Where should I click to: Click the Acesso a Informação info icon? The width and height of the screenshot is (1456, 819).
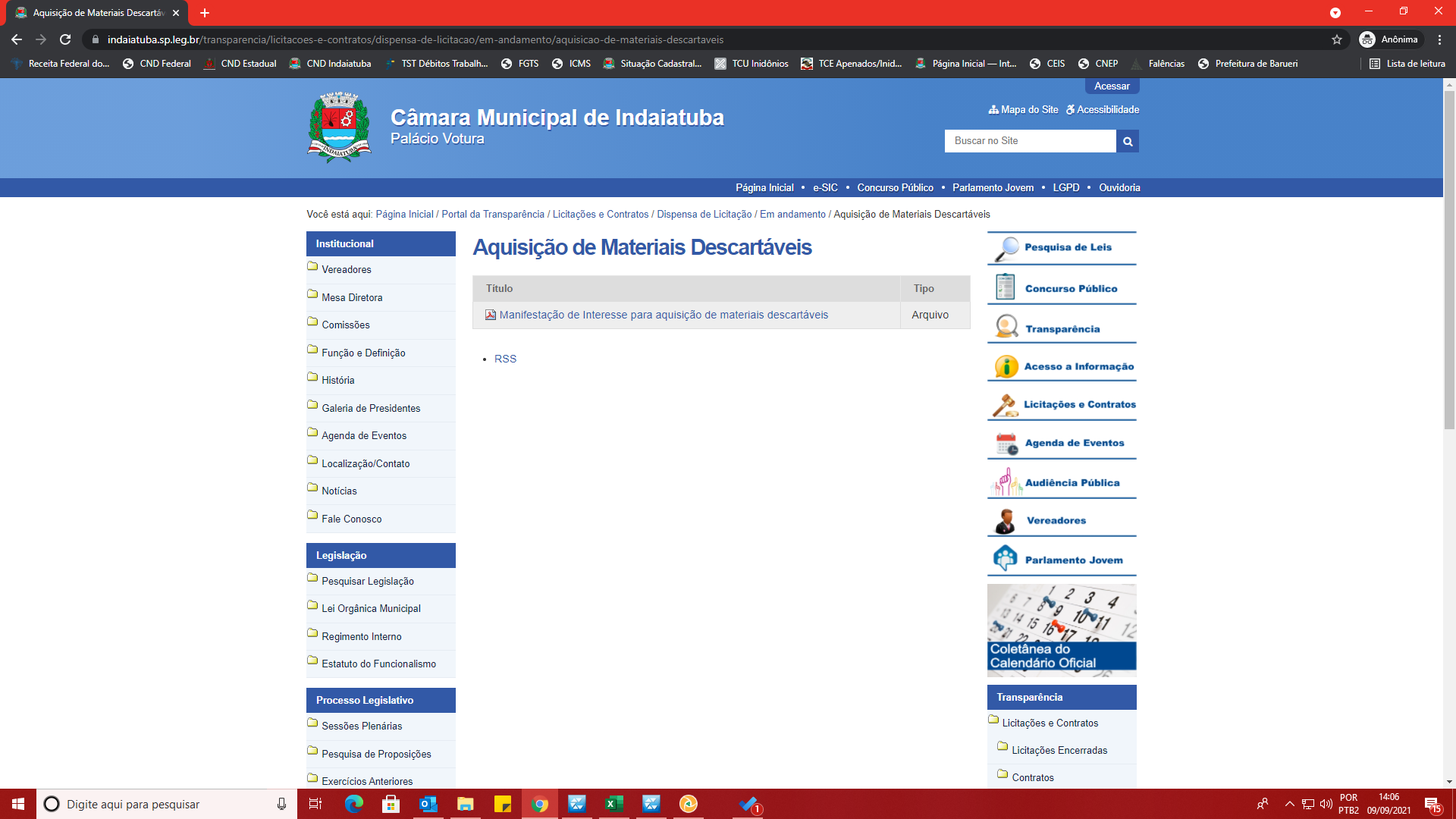tap(1006, 367)
